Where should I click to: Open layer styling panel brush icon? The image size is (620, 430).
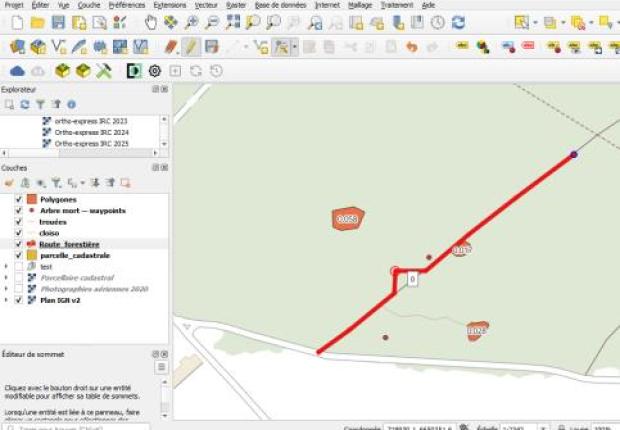[9, 183]
